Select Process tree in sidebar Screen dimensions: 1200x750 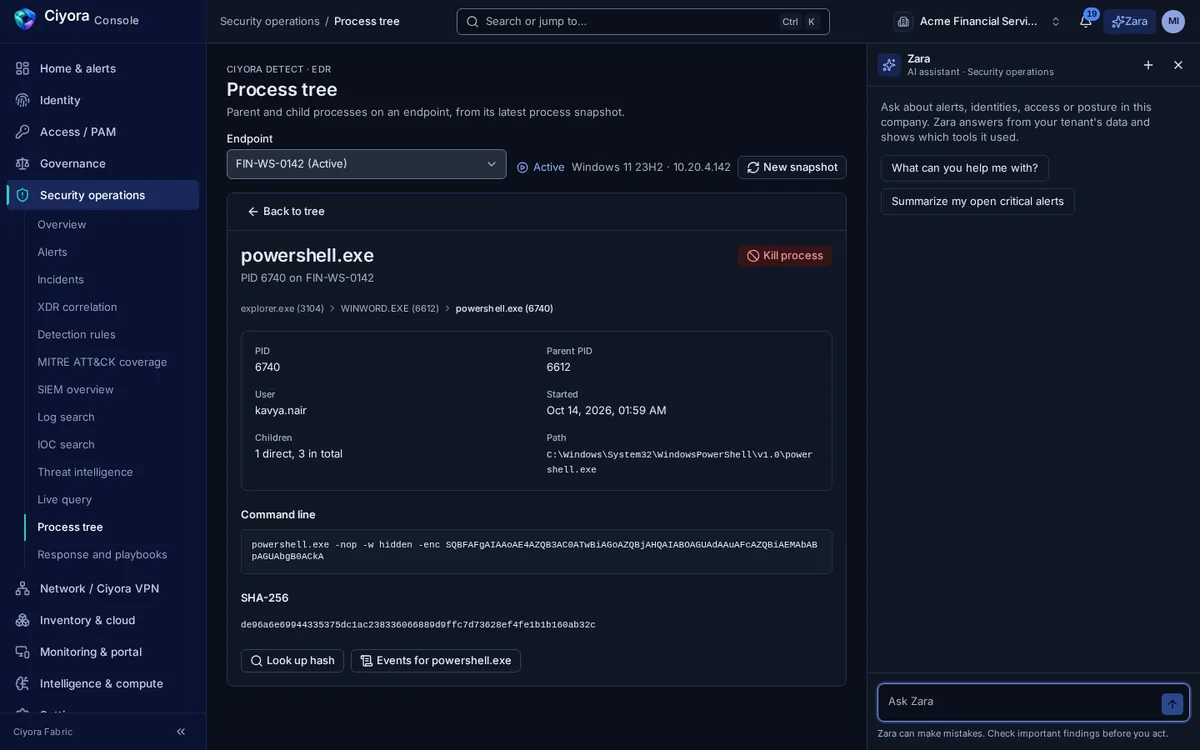coord(70,527)
